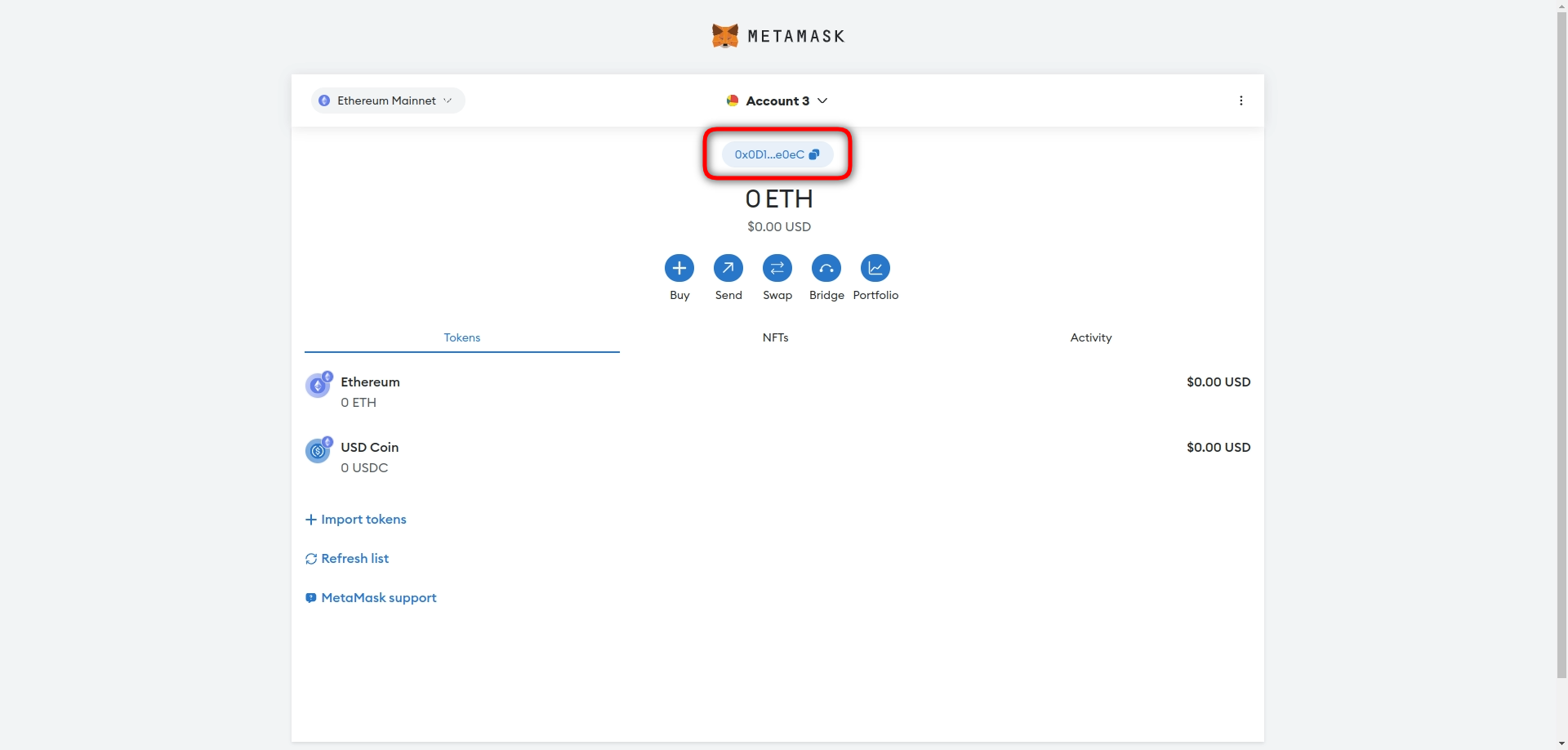1568x750 pixels.
Task: Click the Ethereum token icon
Action: click(x=318, y=385)
